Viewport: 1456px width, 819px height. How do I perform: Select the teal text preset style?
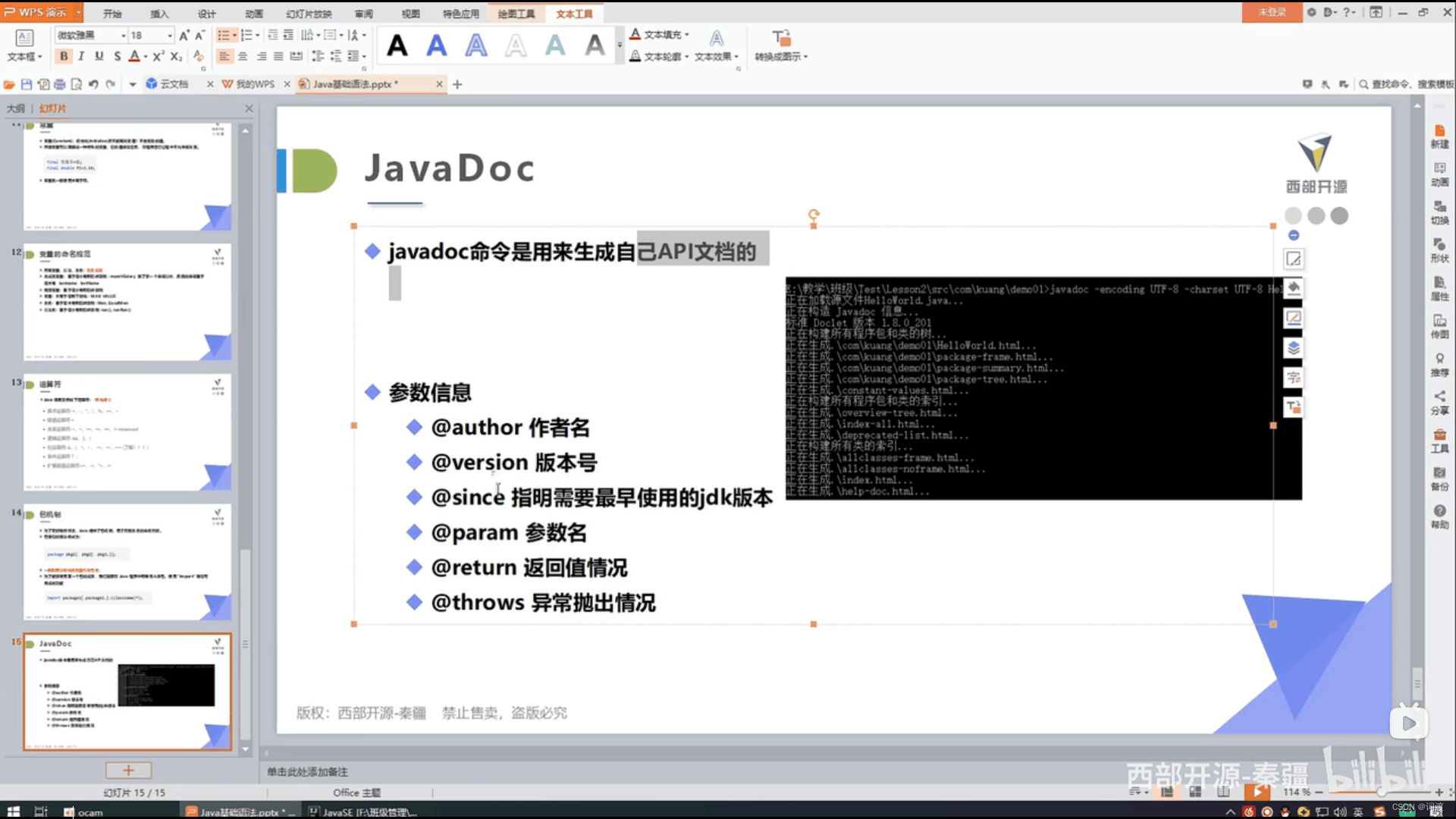[x=555, y=45]
